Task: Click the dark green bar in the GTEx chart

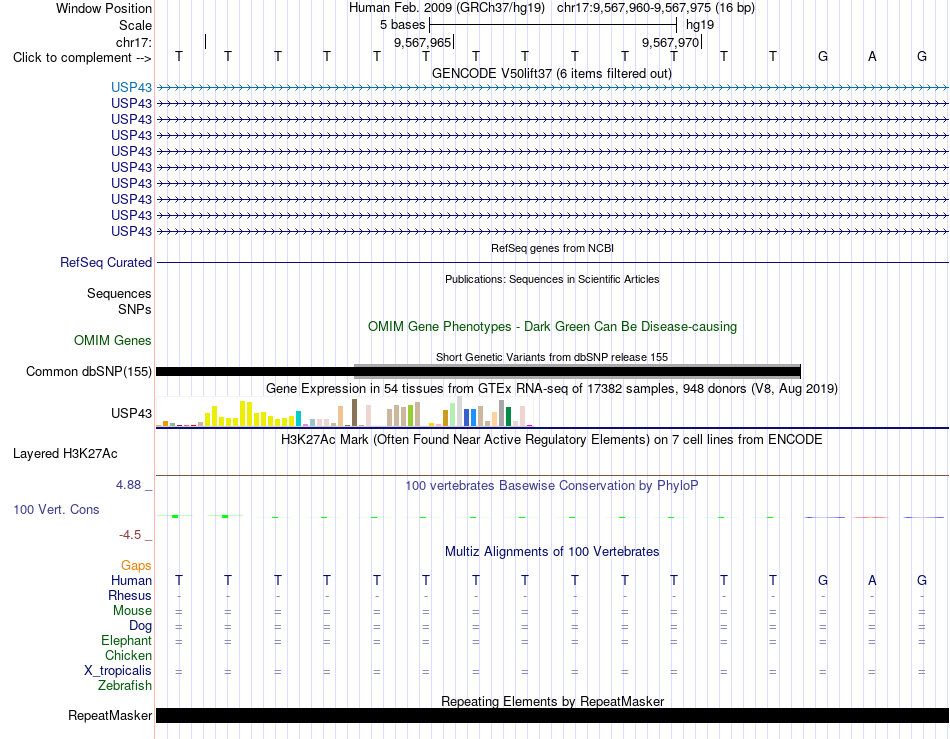Action: (508, 417)
